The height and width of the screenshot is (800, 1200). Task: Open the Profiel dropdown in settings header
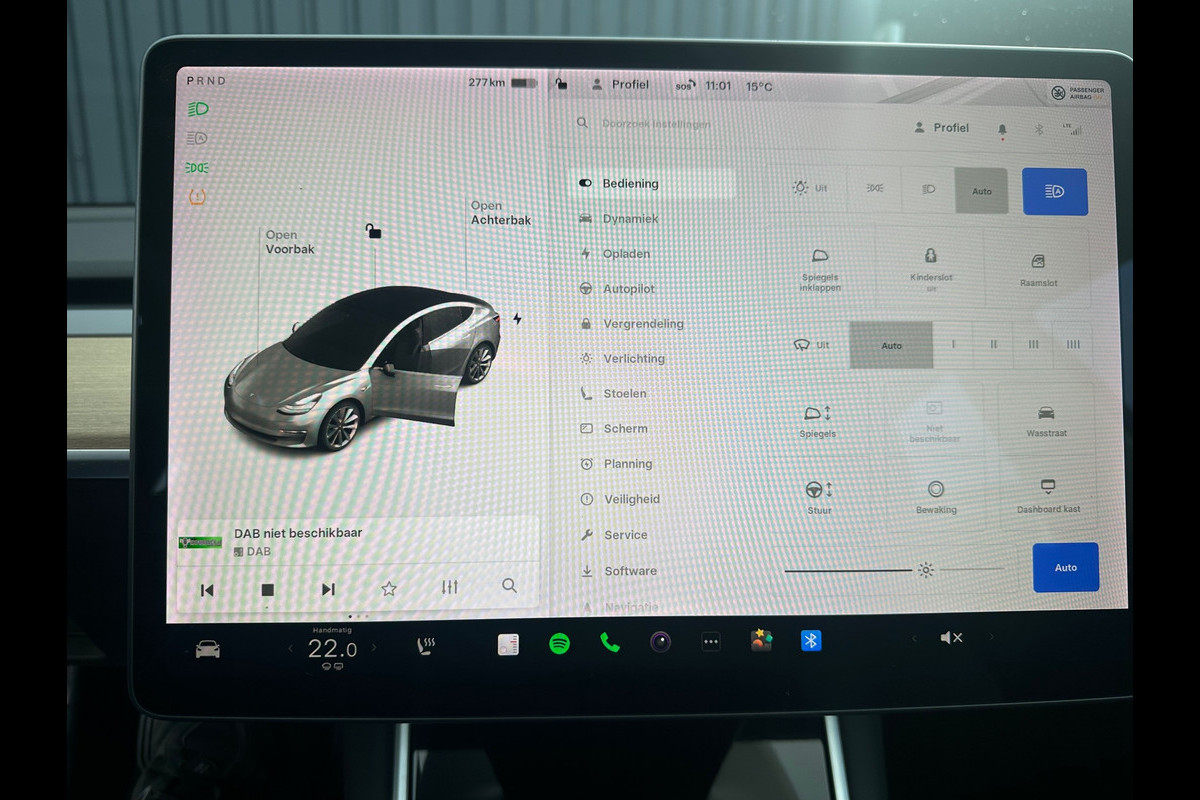(941, 128)
